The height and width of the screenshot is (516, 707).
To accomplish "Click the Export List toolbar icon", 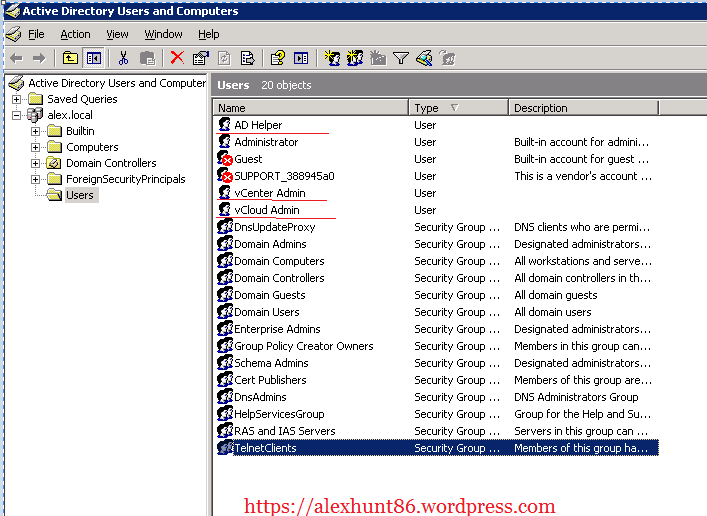I will tap(247, 58).
